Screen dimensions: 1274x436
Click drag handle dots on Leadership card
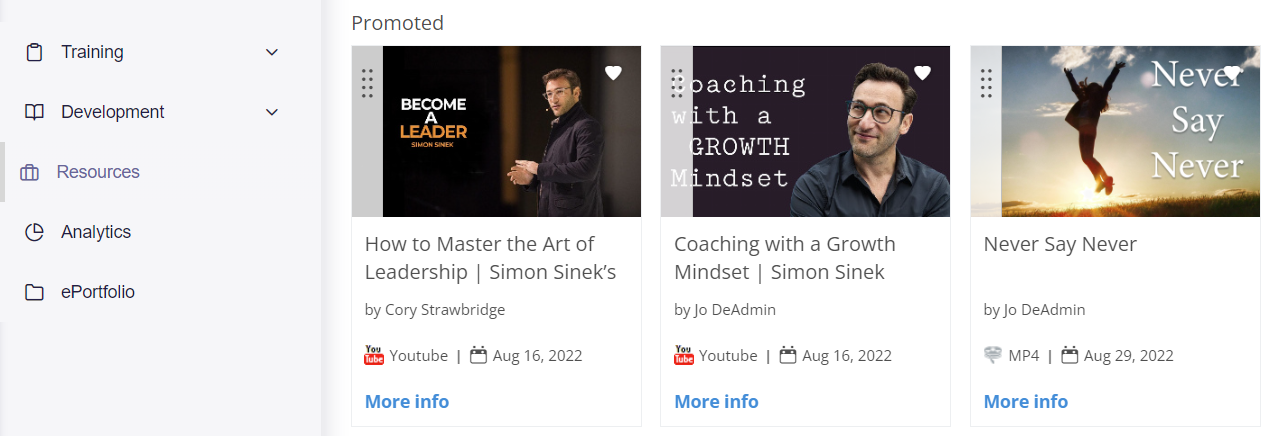coord(367,83)
